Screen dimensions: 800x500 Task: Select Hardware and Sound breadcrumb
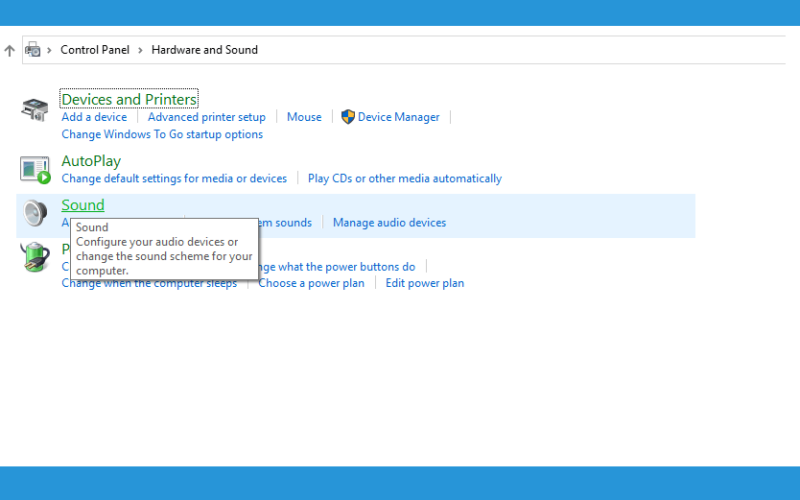point(205,49)
